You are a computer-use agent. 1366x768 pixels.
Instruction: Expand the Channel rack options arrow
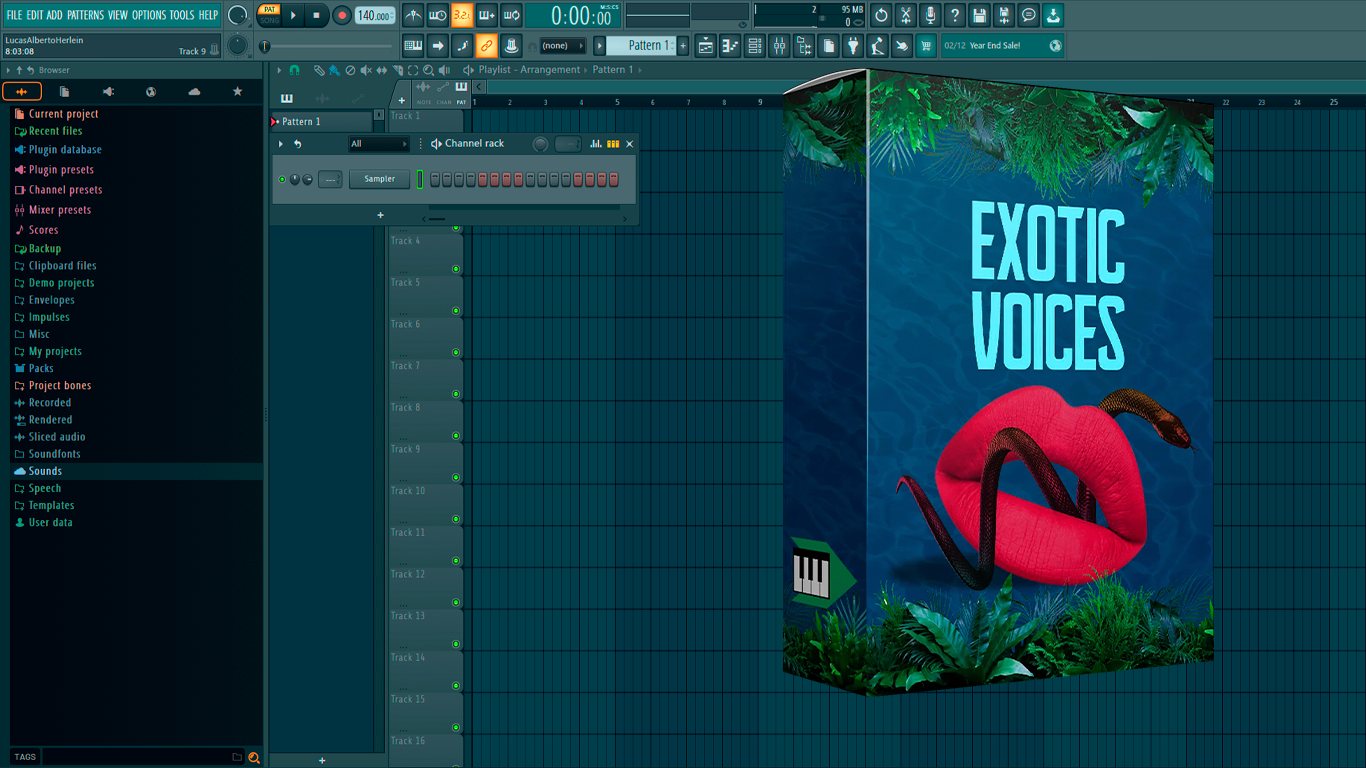pos(281,144)
